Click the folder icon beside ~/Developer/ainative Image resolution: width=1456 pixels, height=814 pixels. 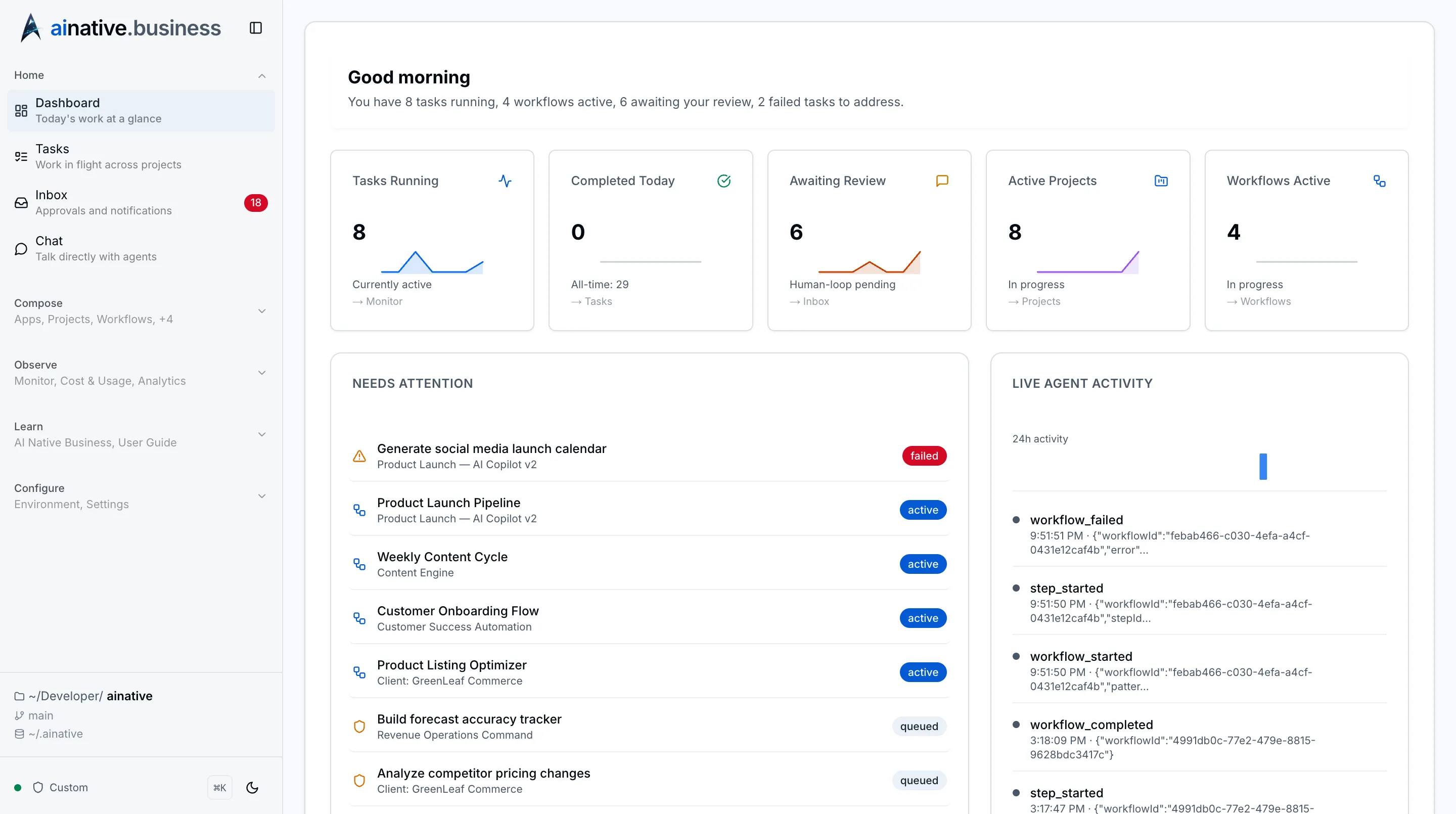[x=19, y=696]
